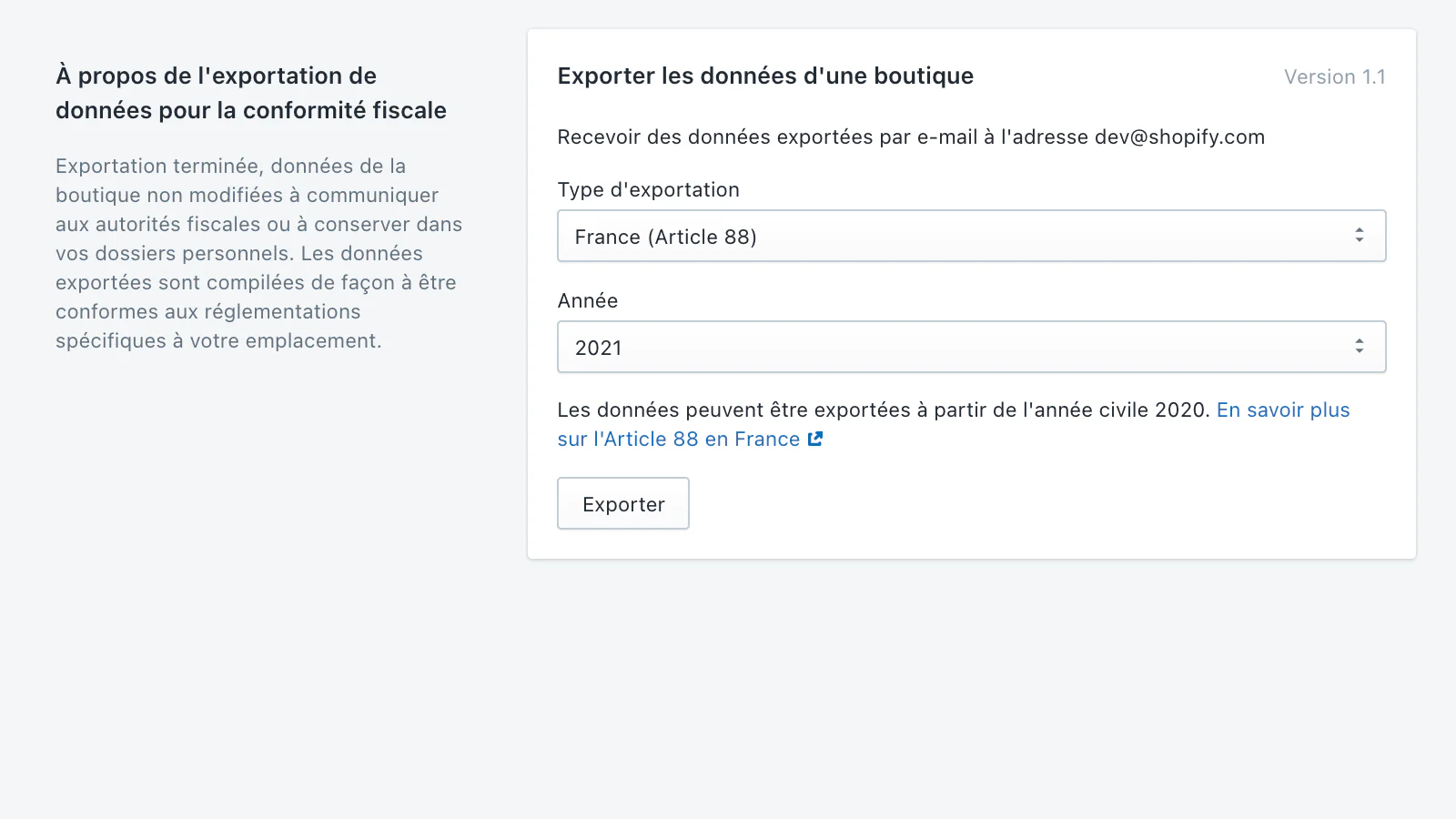
Task: Click the external link icon after France
Action: tap(815, 439)
